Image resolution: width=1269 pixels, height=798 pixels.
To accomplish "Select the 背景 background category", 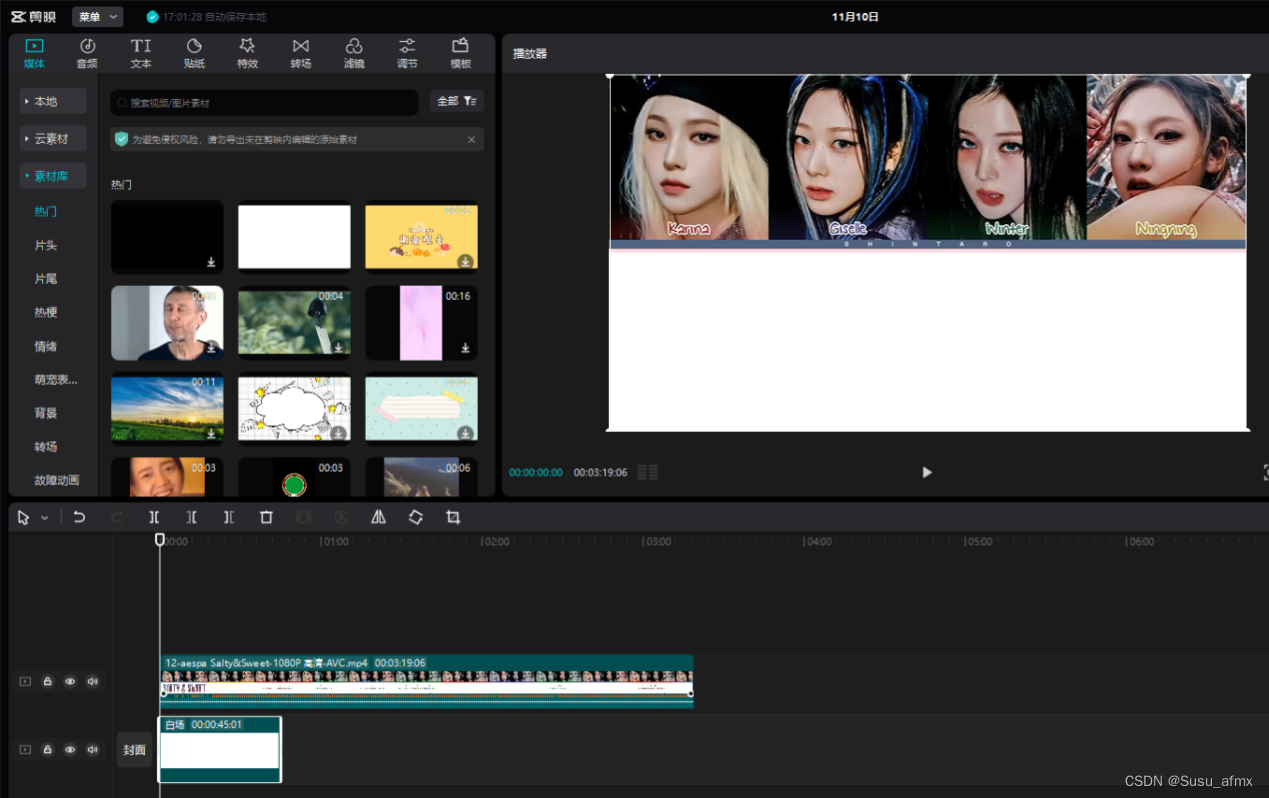I will pyautogui.click(x=45, y=413).
